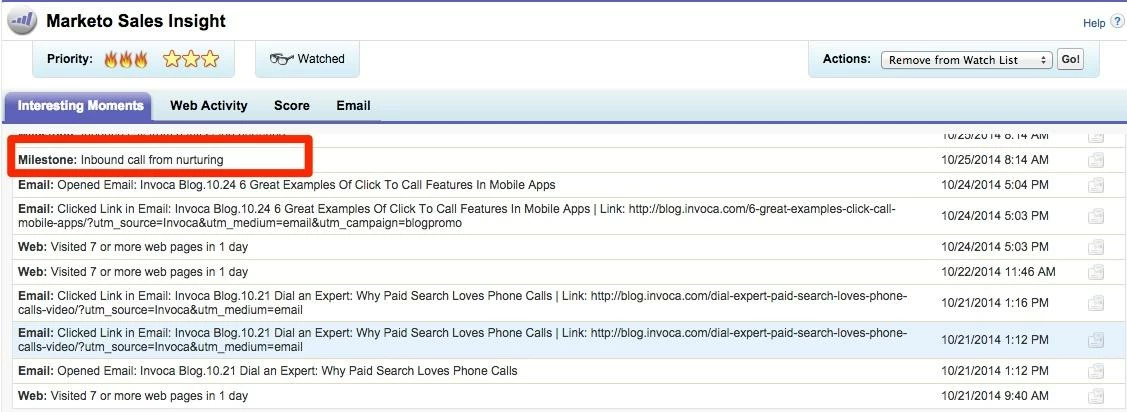Click the priority stars rating icon
Viewport: 1127px width, 412px height.
pos(190,59)
